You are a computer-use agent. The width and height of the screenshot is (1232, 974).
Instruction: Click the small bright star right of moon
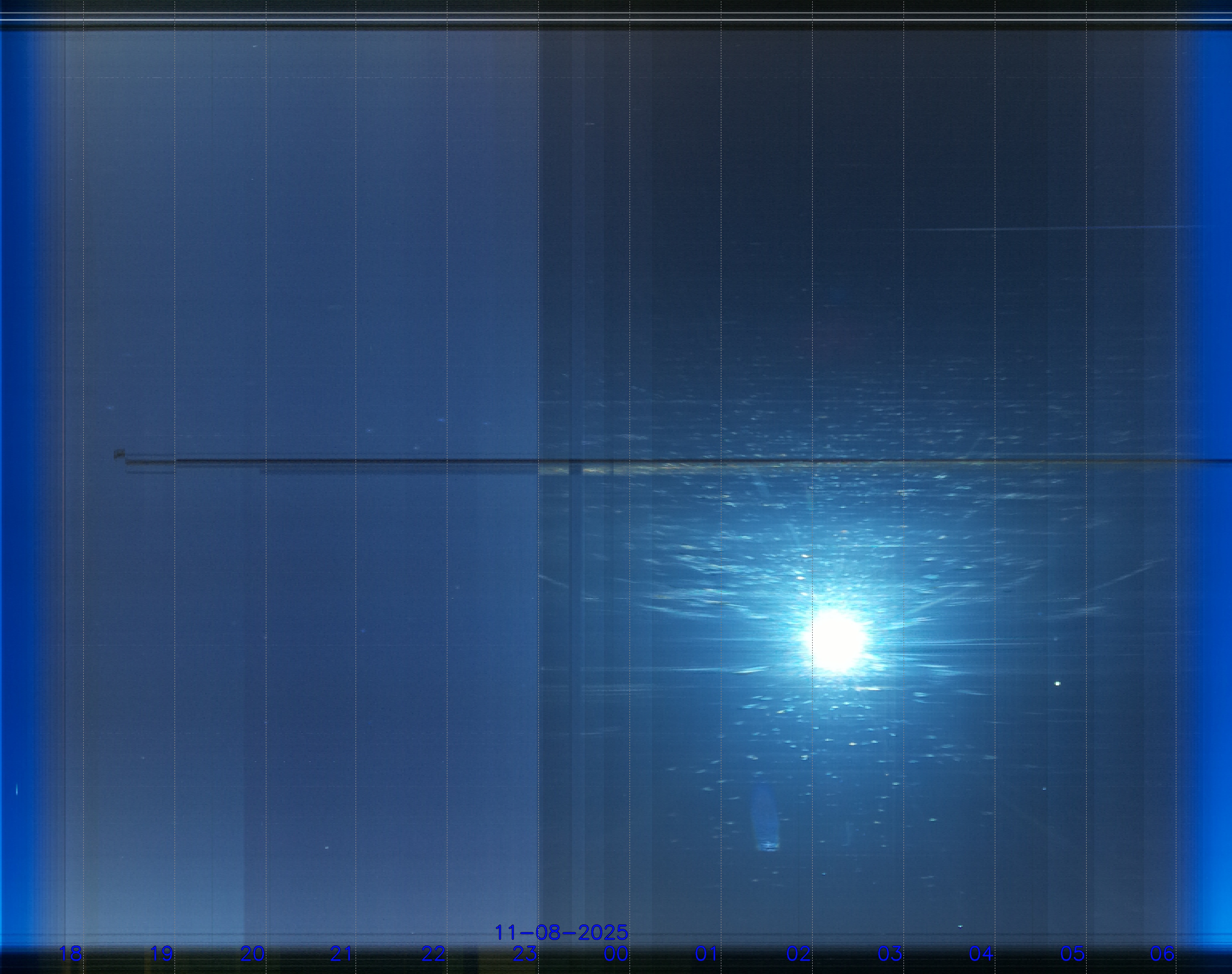[x=1058, y=683]
